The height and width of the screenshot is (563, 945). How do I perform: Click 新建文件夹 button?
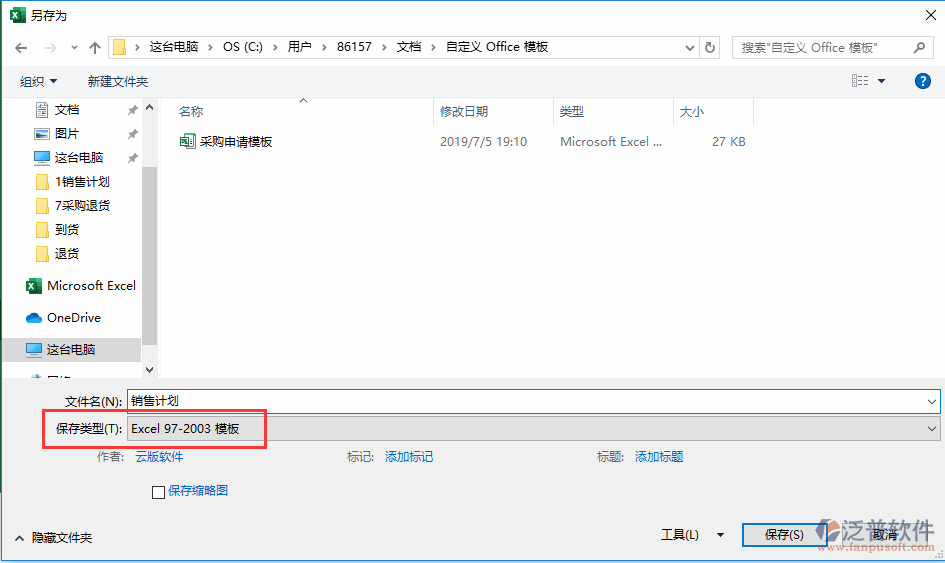click(118, 81)
